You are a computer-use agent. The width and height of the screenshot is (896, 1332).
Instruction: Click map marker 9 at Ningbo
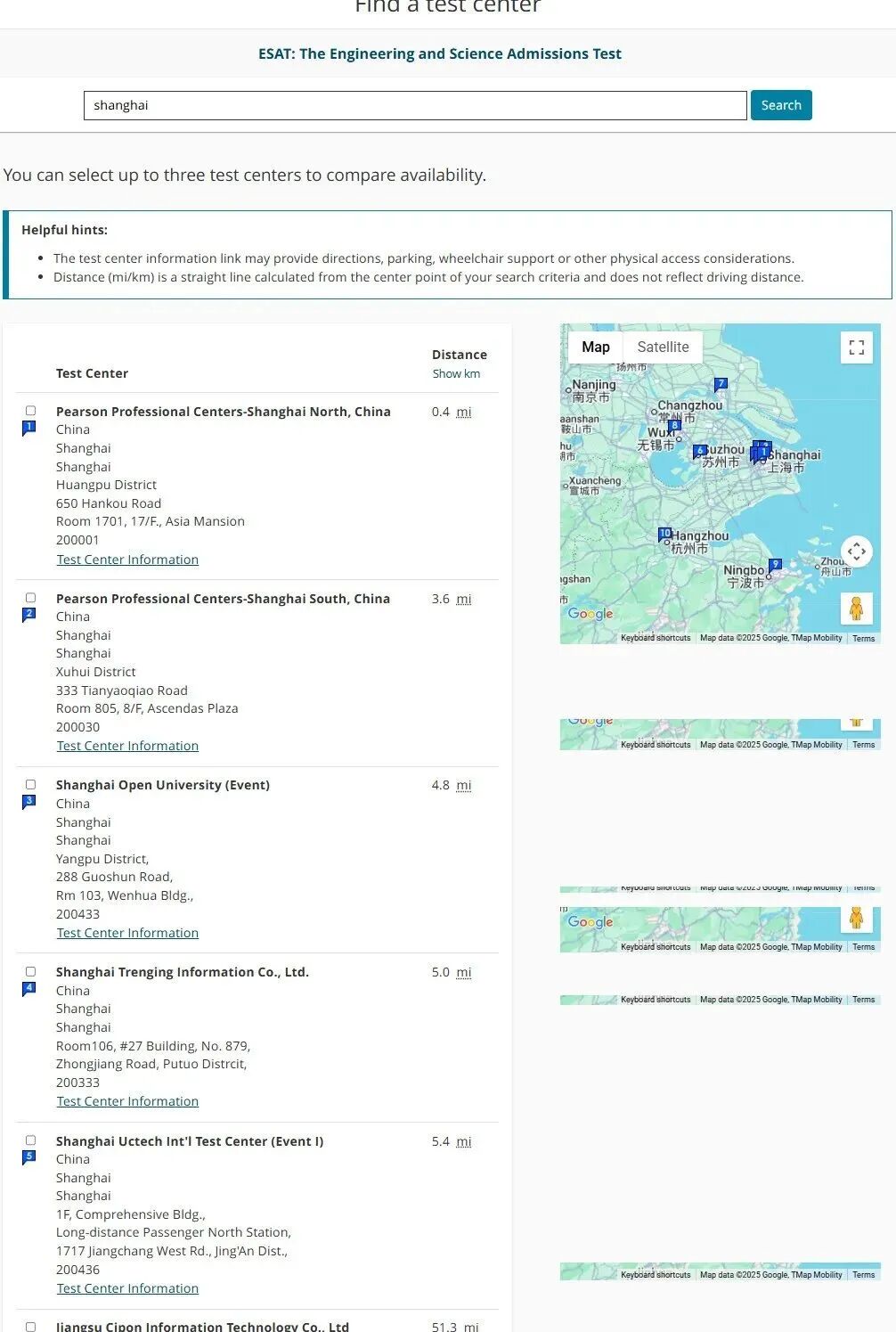(775, 565)
